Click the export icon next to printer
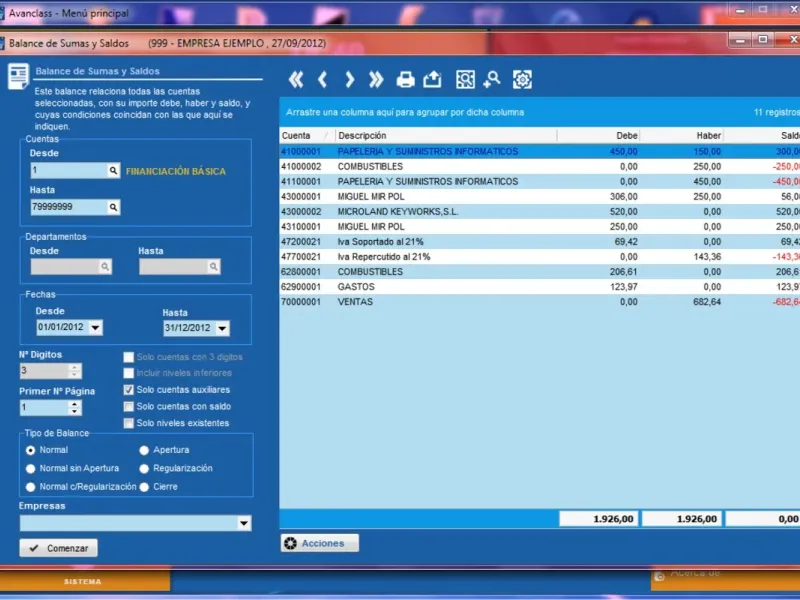800x600 pixels. coord(432,80)
